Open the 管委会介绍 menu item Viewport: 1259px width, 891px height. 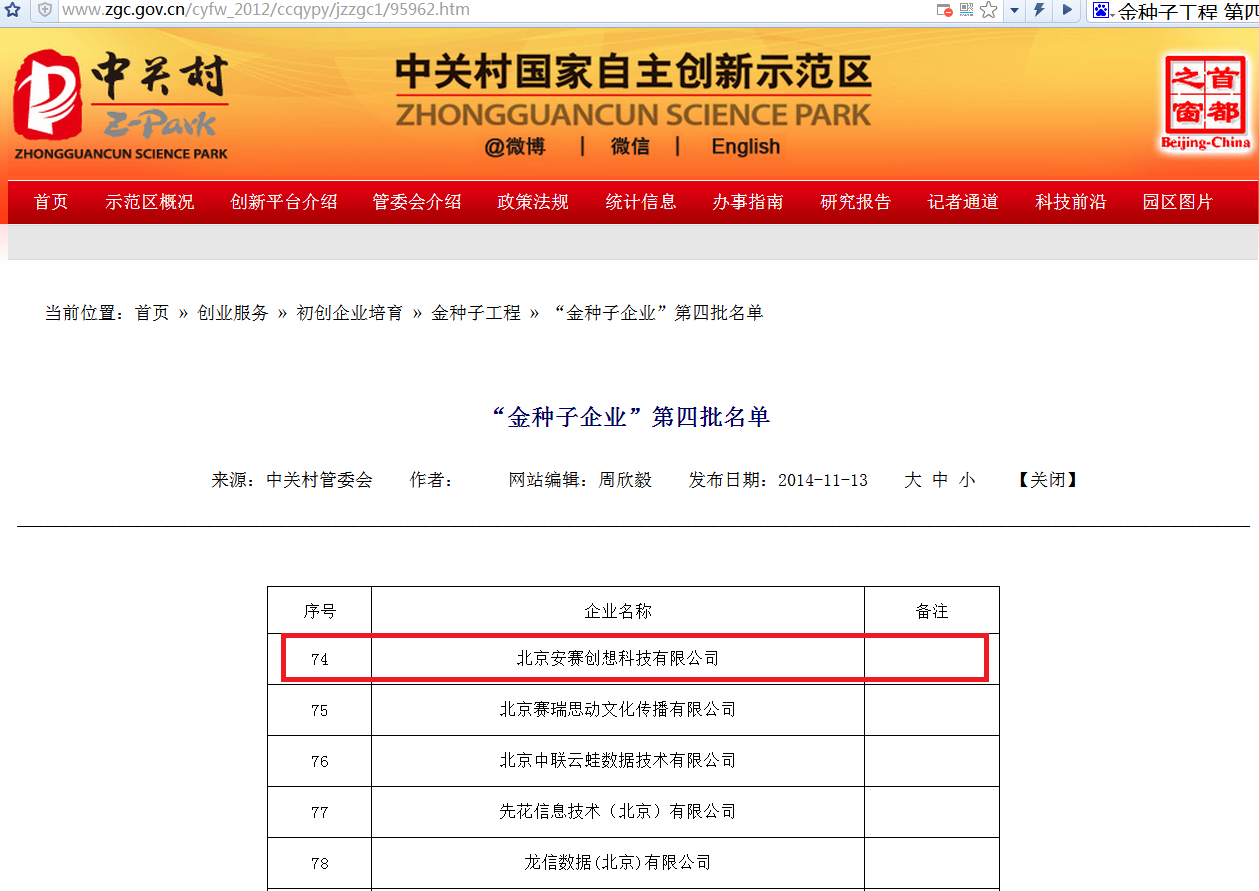click(417, 202)
